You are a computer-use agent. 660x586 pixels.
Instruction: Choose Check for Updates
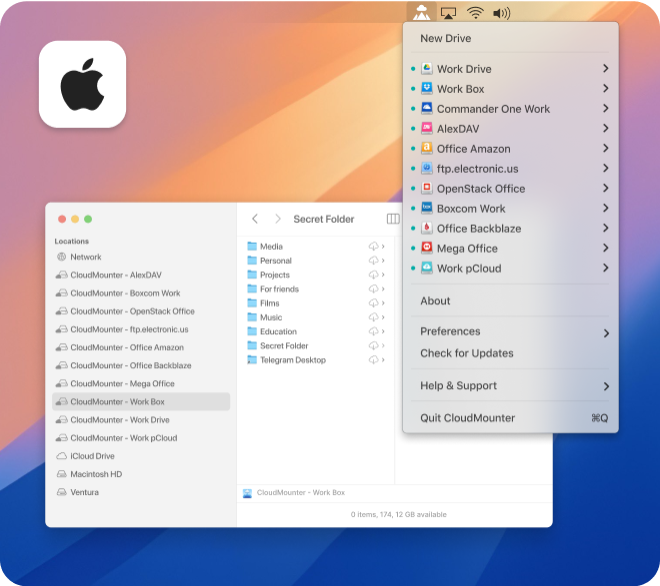pyautogui.click(x=467, y=353)
